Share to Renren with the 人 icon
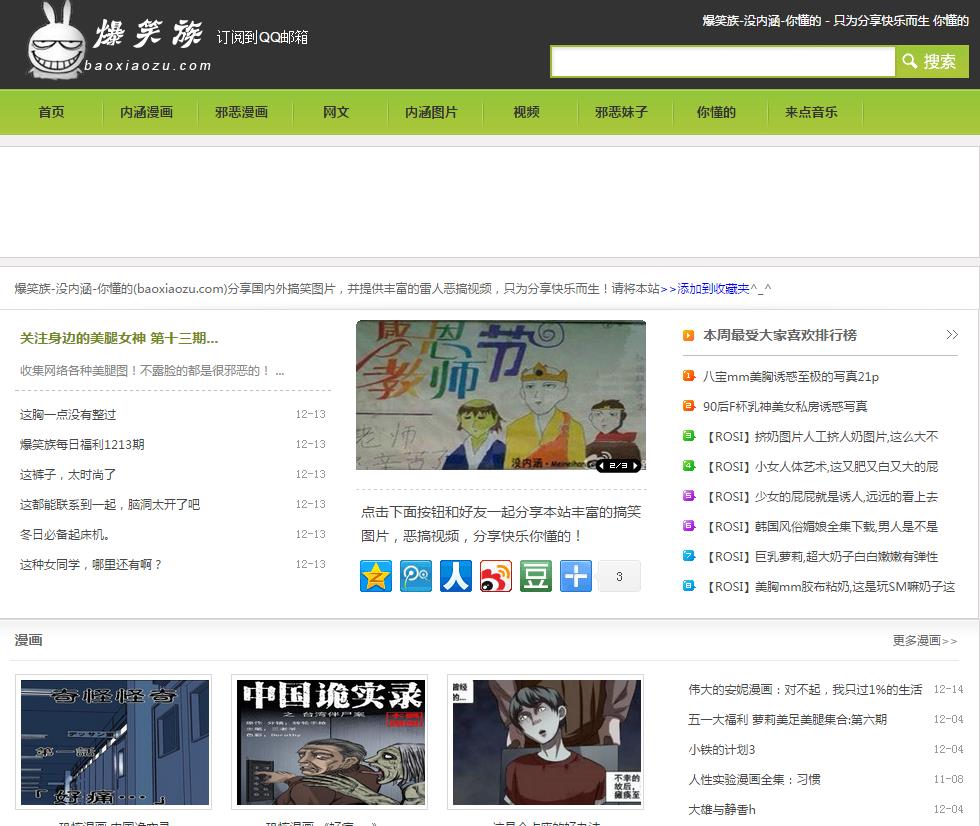Viewport: 980px width, 826px height. 456,576
